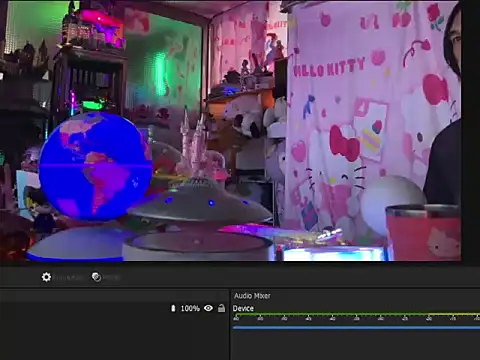
Task: Open source Properties via gear icon
Action: (x=46, y=277)
